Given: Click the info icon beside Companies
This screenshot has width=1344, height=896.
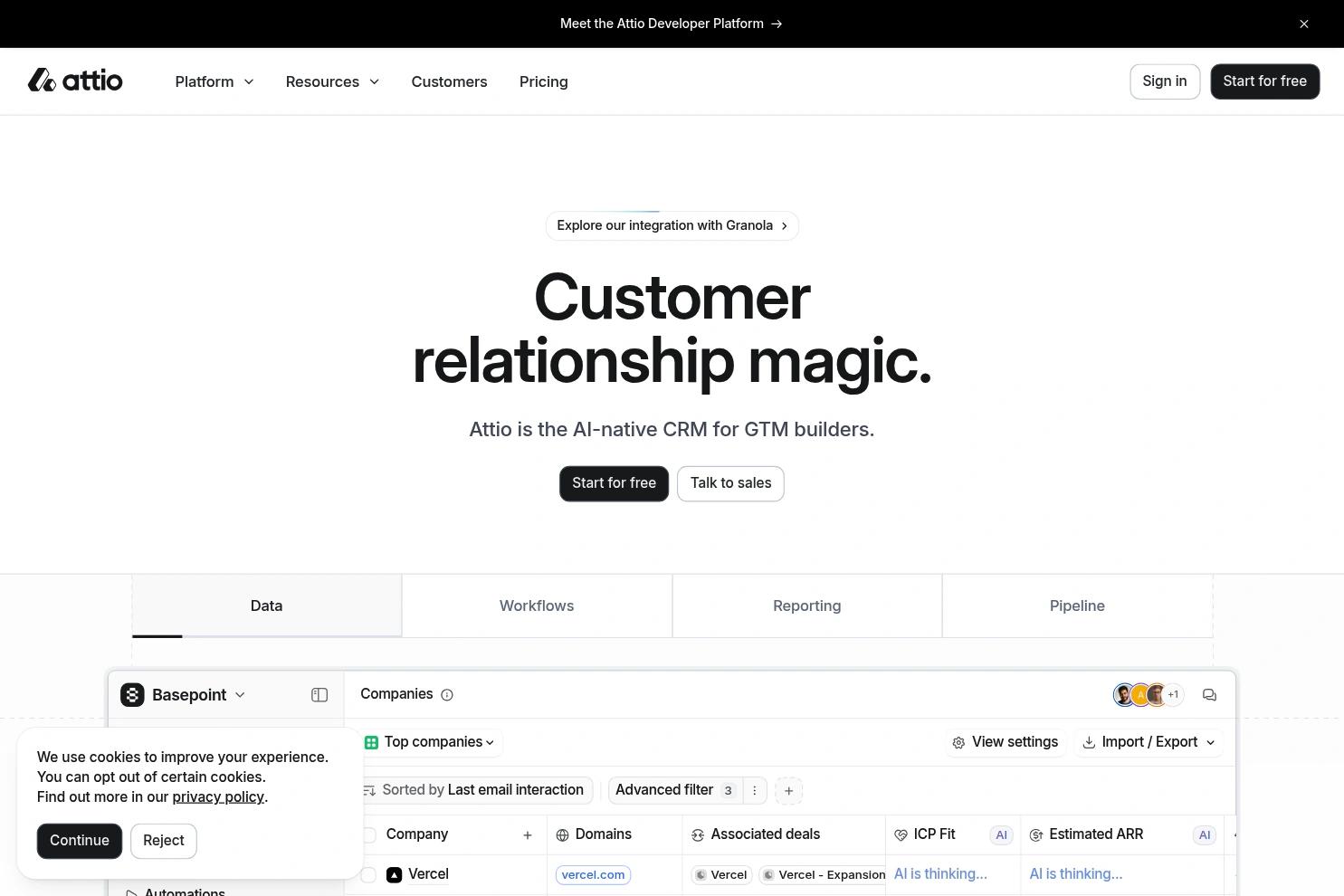Looking at the screenshot, I should (447, 695).
